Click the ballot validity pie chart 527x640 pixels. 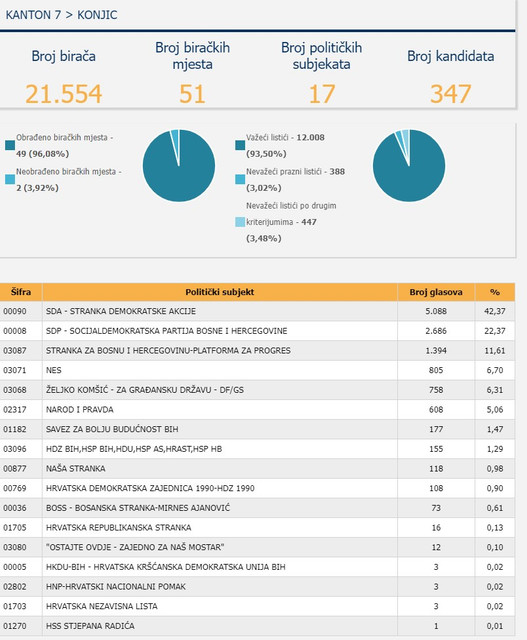[409, 165]
